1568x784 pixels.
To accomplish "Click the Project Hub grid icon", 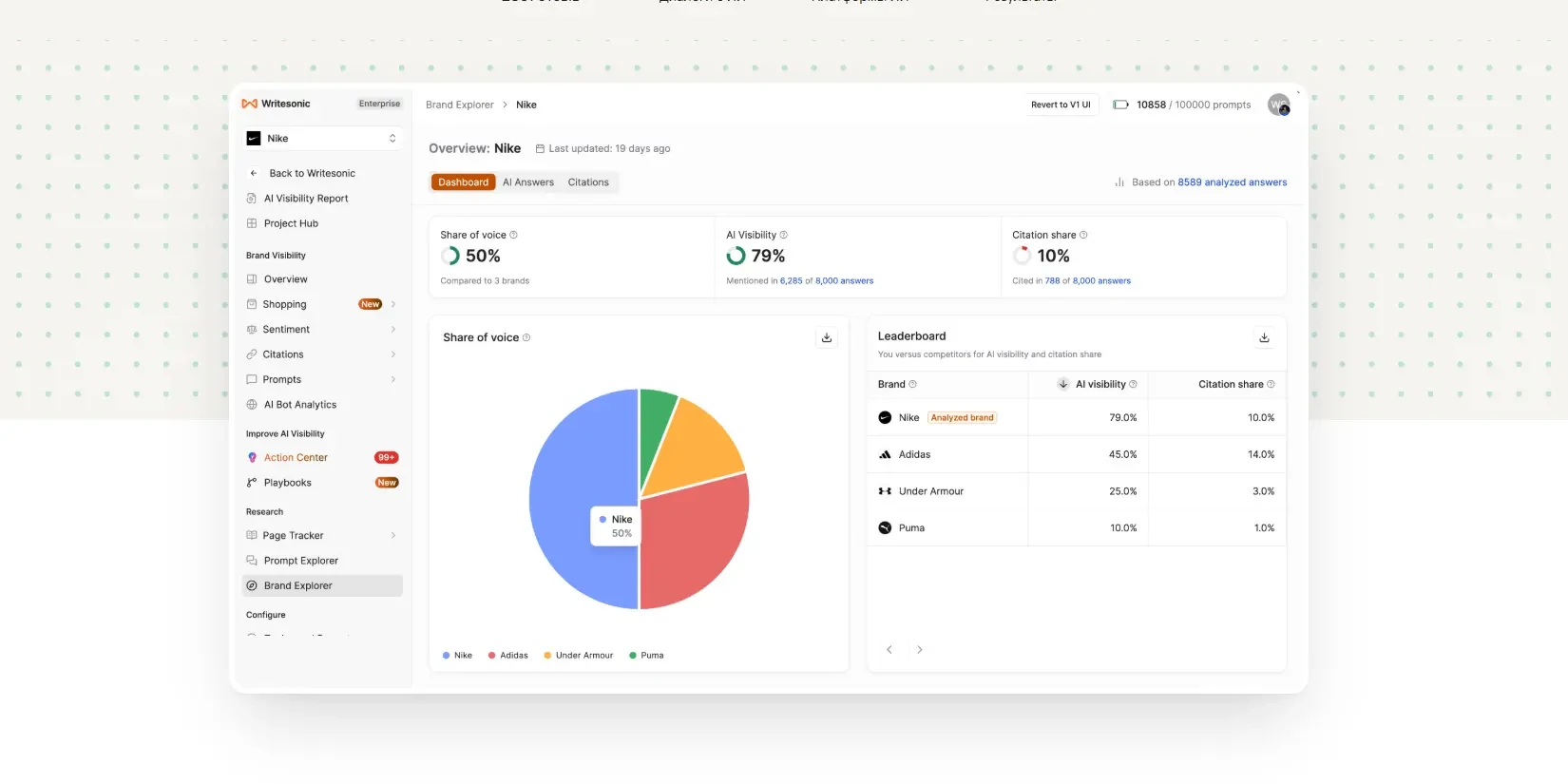I will [252, 223].
